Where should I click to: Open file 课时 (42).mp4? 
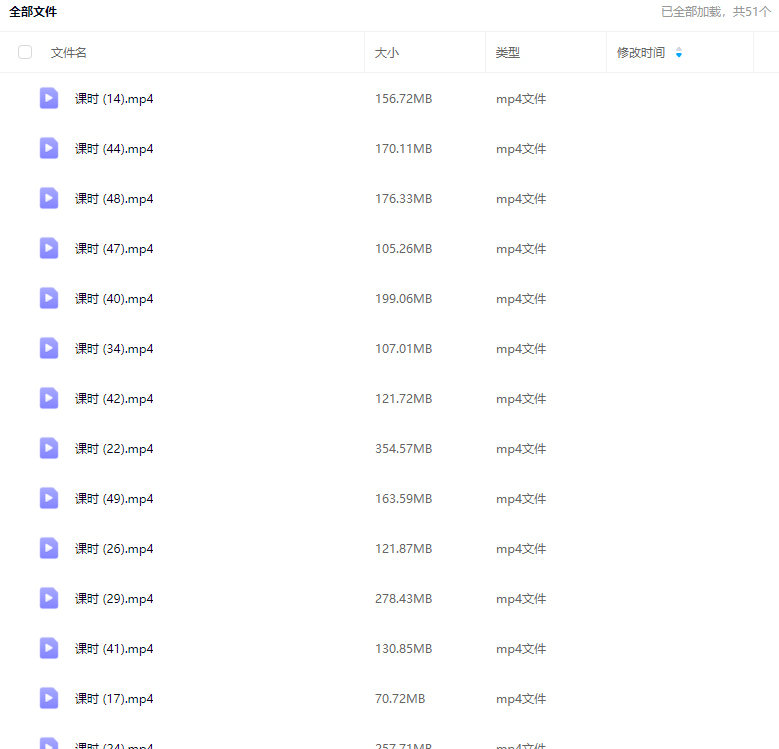click(114, 399)
